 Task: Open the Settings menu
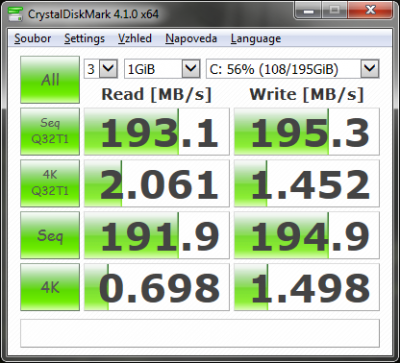tap(84, 38)
